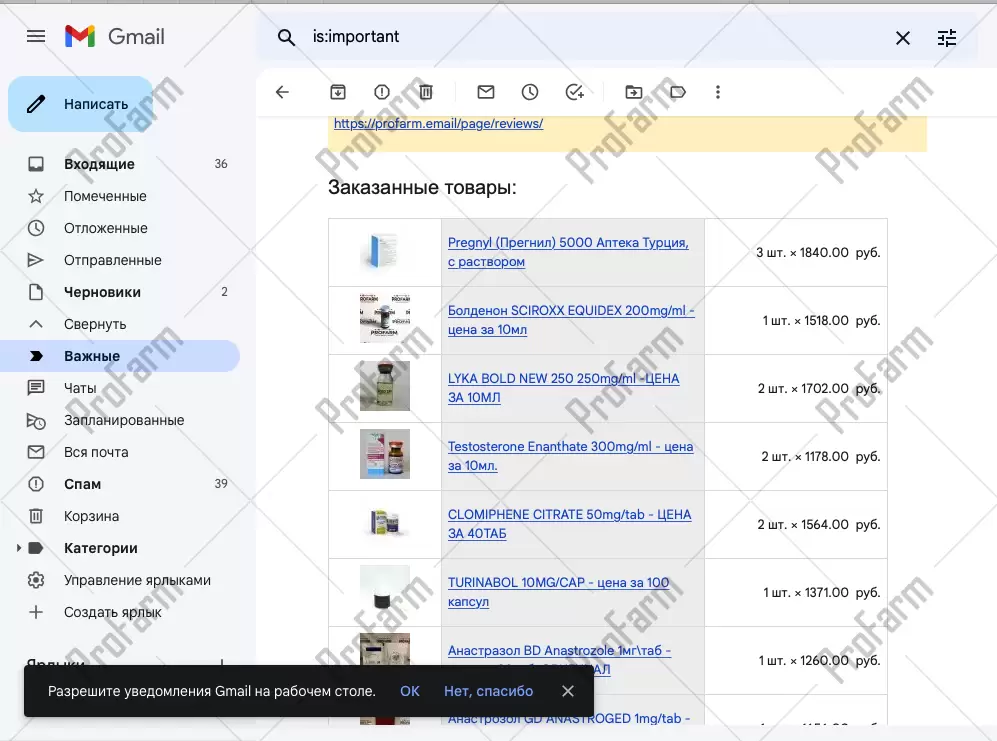Report this email as spam
Viewport: 997px width, 741px height.
click(382, 92)
